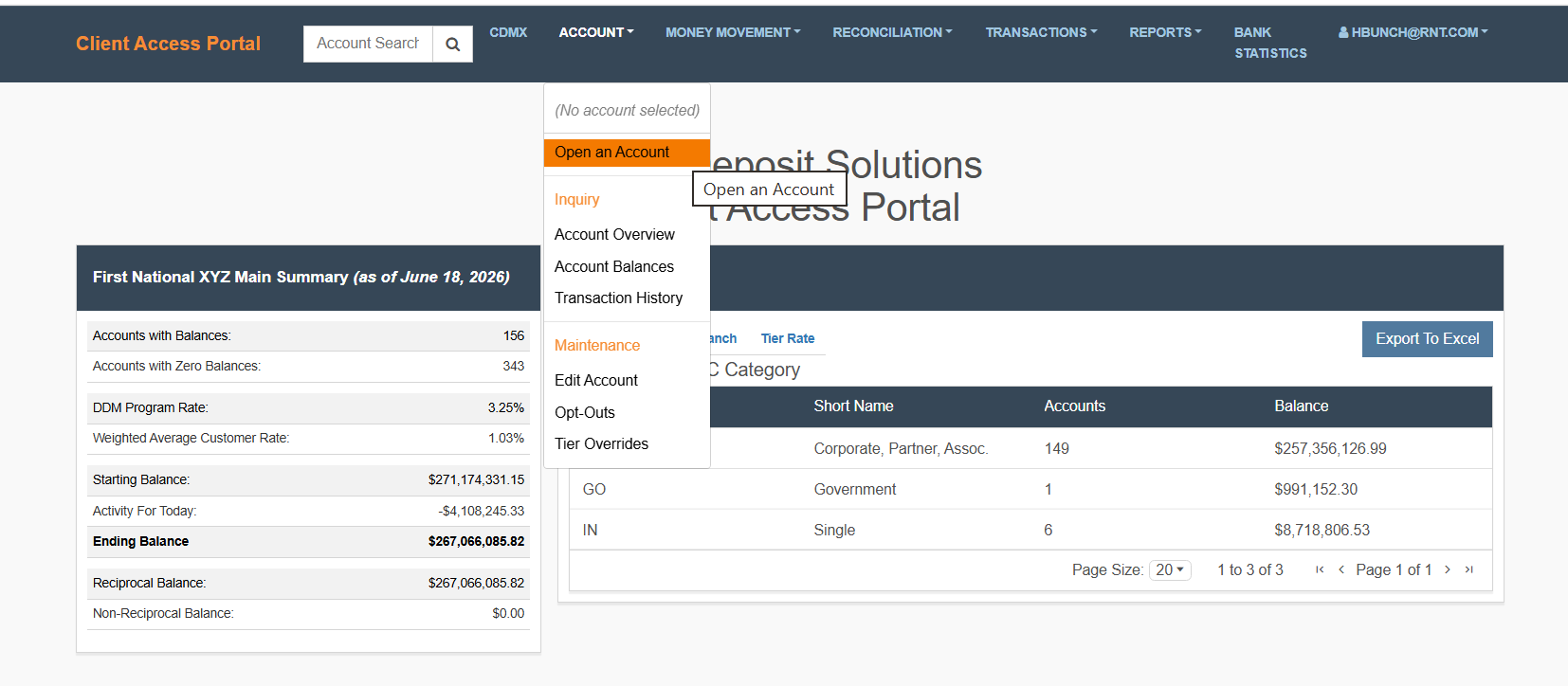Open the RECONCILIATION dropdown
This screenshot has width=1568, height=686.
tap(892, 32)
